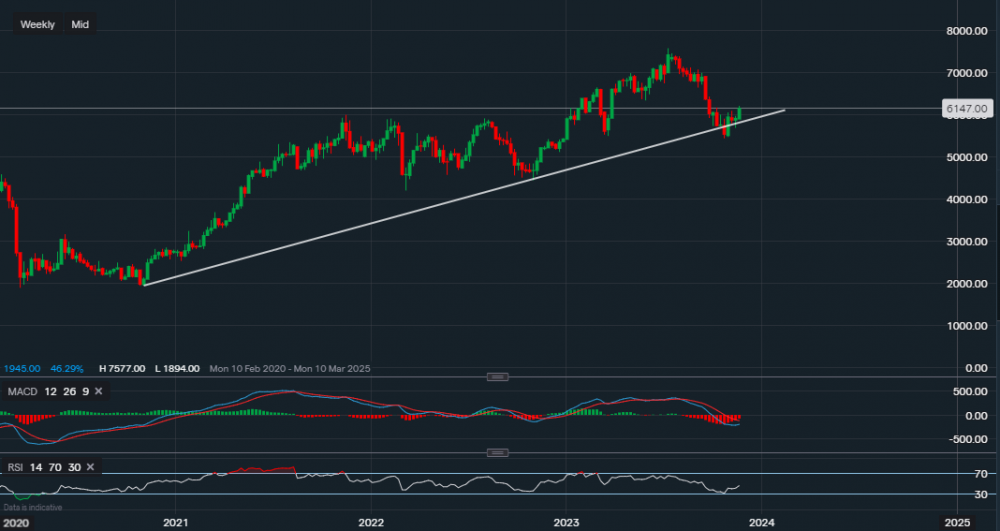Viewport: 1000px width, 531px height.
Task: Grab the resize handle above MACD panel
Action: coord(495,377)
